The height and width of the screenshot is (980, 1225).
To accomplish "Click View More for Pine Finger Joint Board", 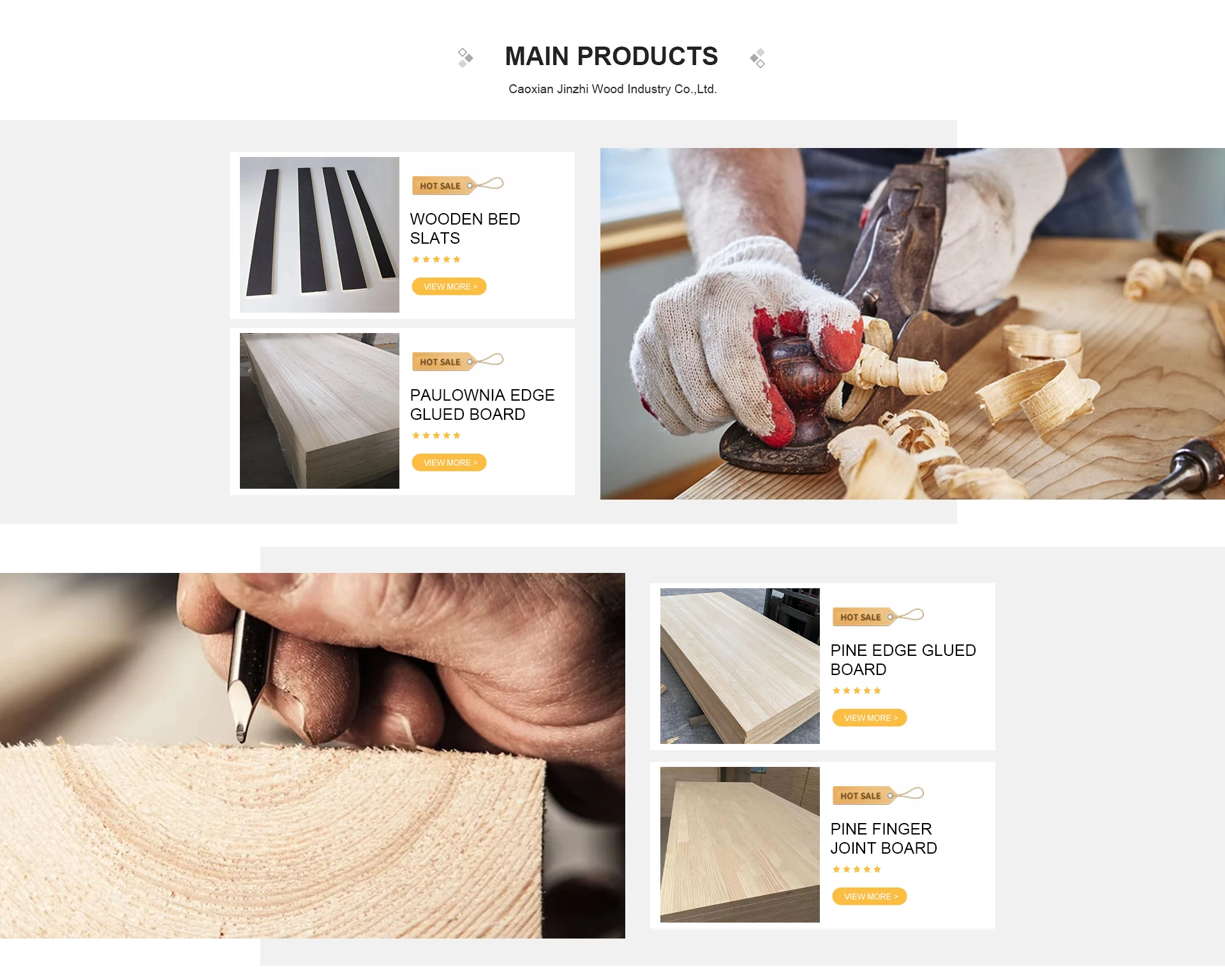I will pos(870,896).
